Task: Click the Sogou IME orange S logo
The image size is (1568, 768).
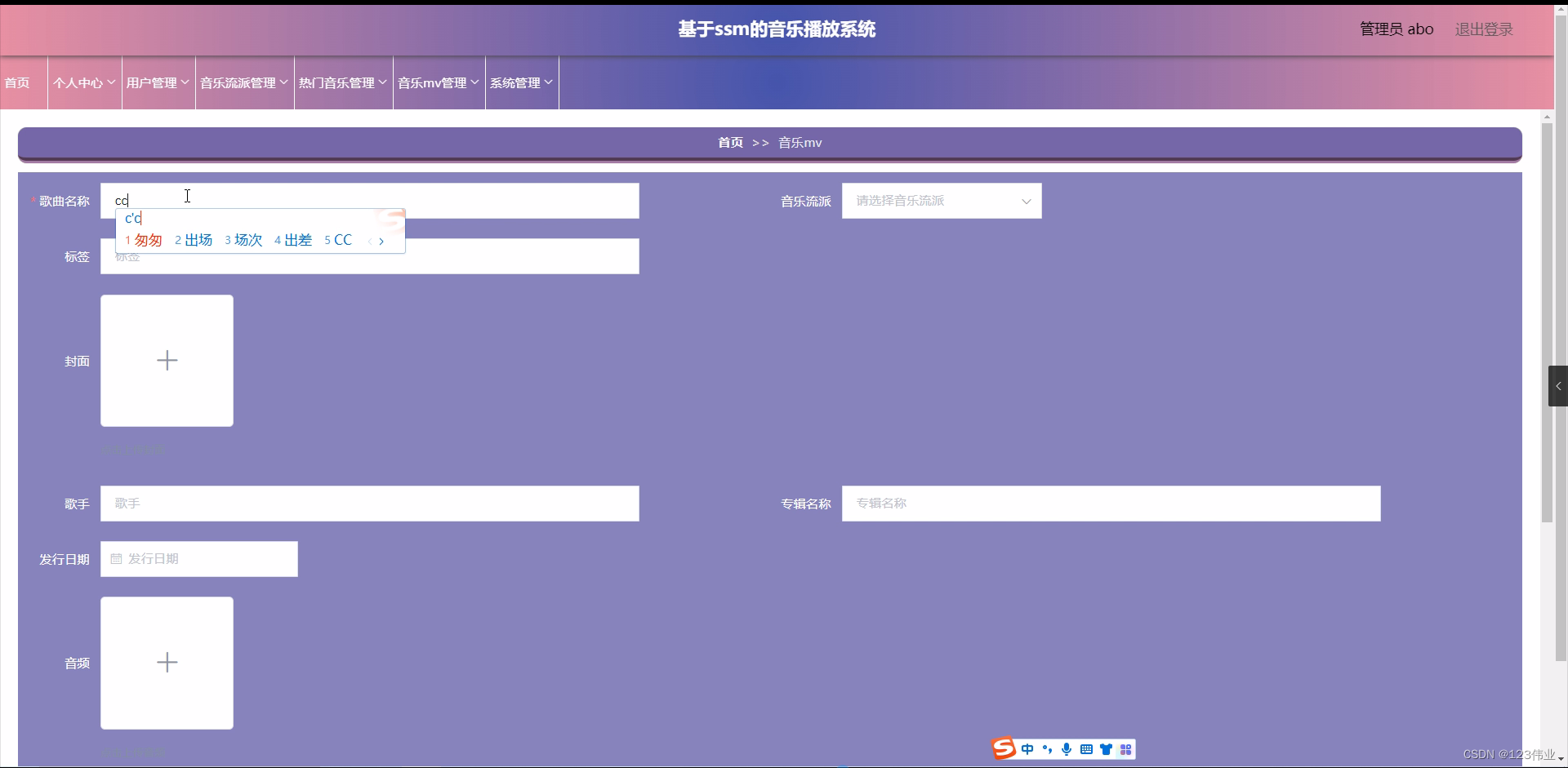Action: click(x=1004, y=748)
